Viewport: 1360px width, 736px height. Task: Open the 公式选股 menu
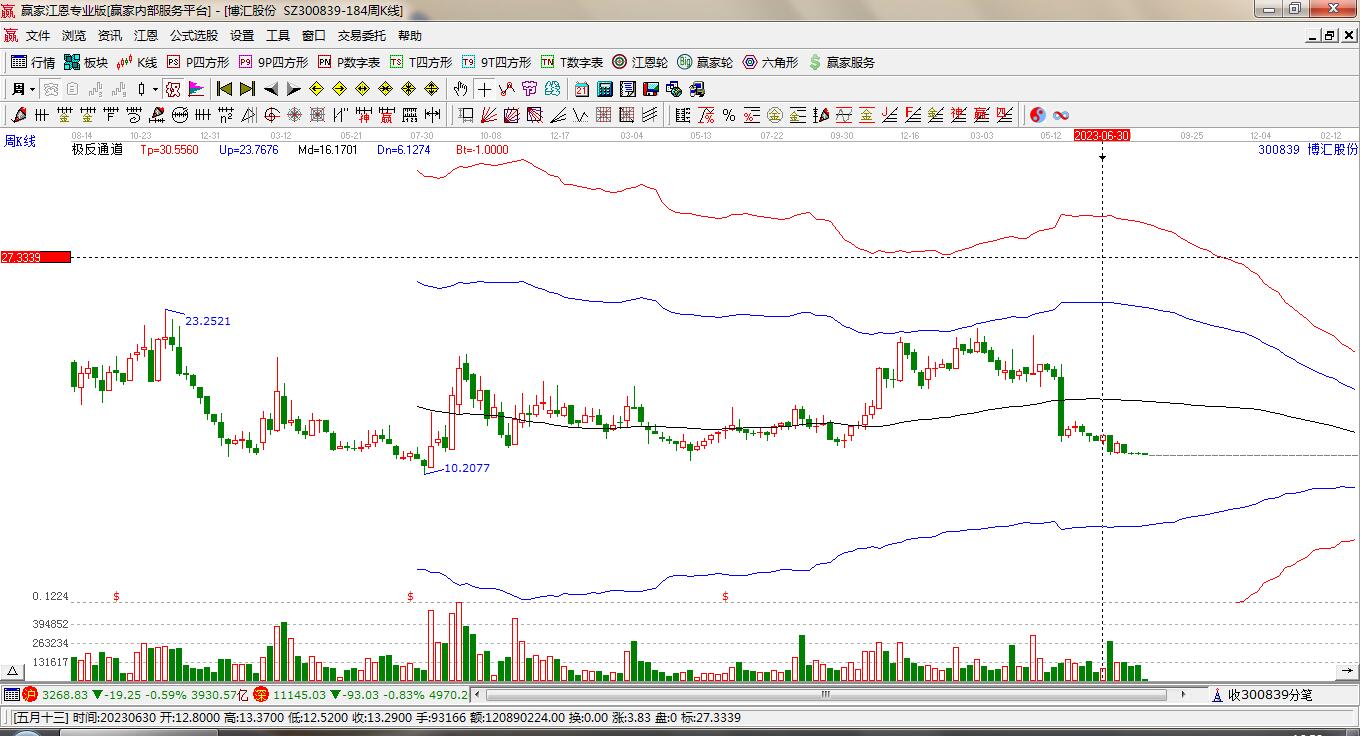(x=193, y=35)
